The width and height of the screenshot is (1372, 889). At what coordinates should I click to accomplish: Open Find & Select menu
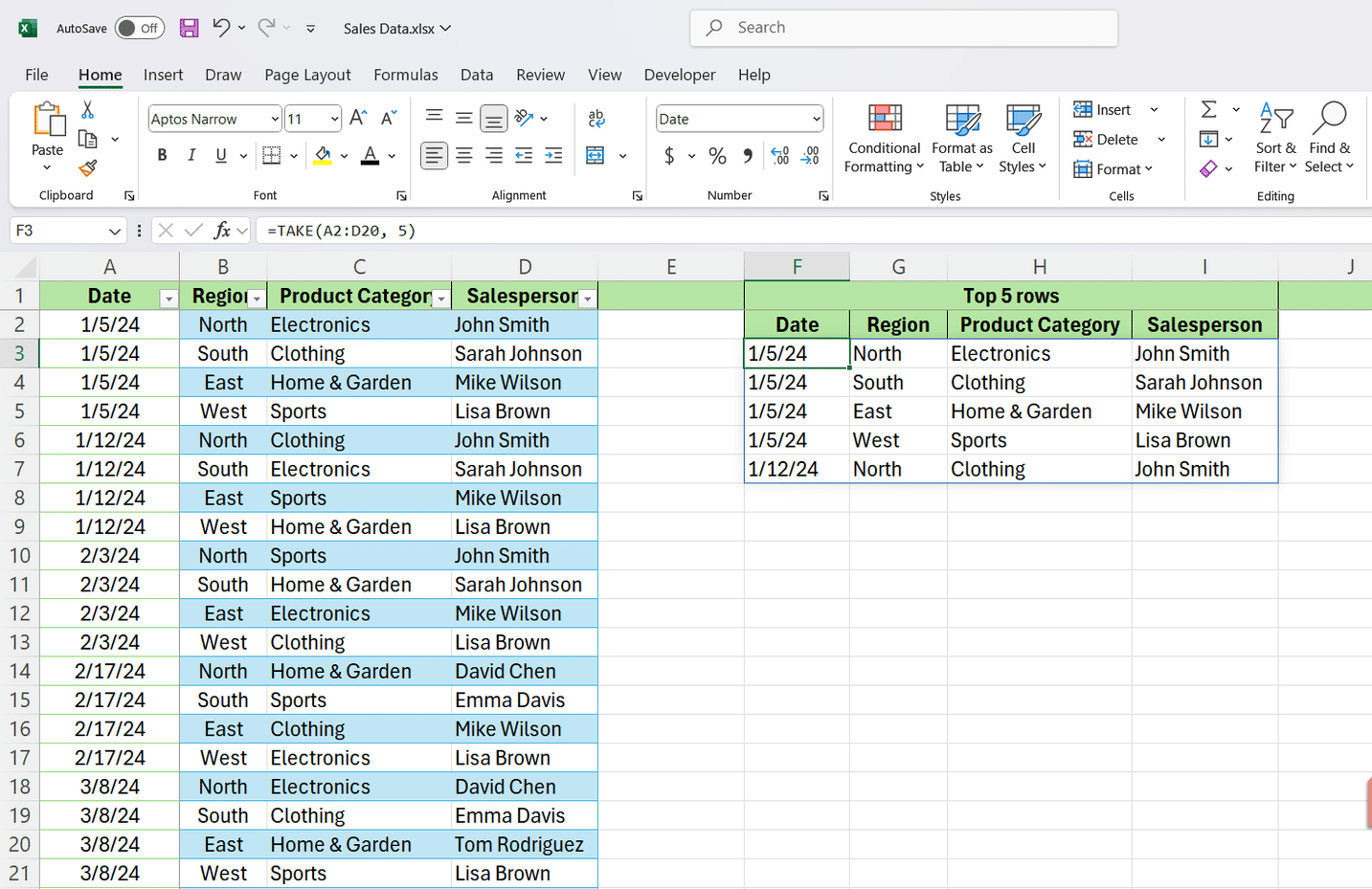click(x=1329, y=140)
